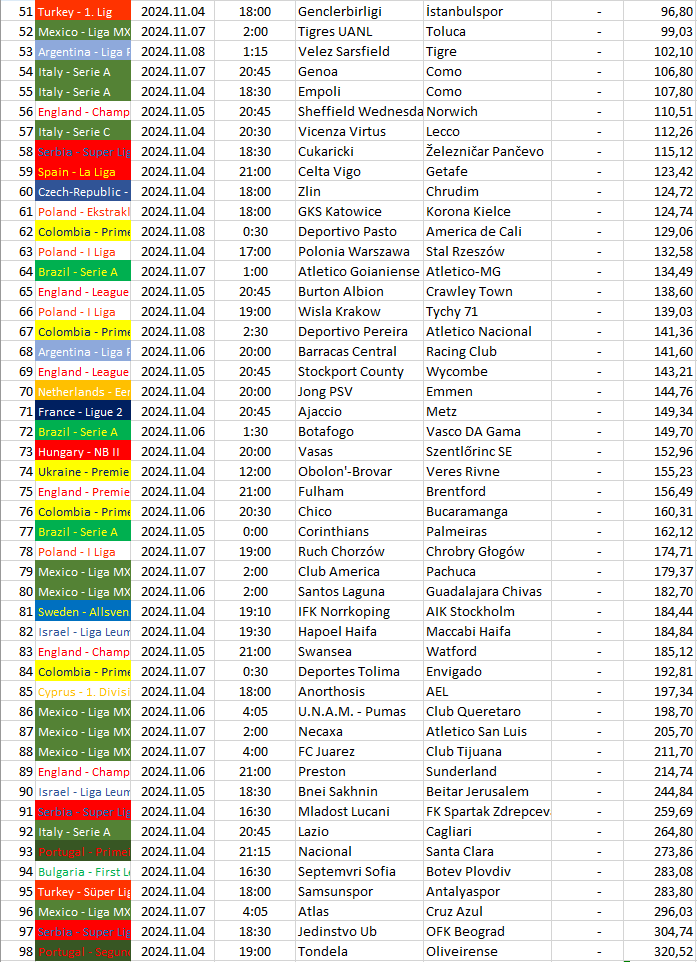Click row number 98 for Tondela
Image resolution: width=697 pixels, height=962 pixels.
coord(18,952)
